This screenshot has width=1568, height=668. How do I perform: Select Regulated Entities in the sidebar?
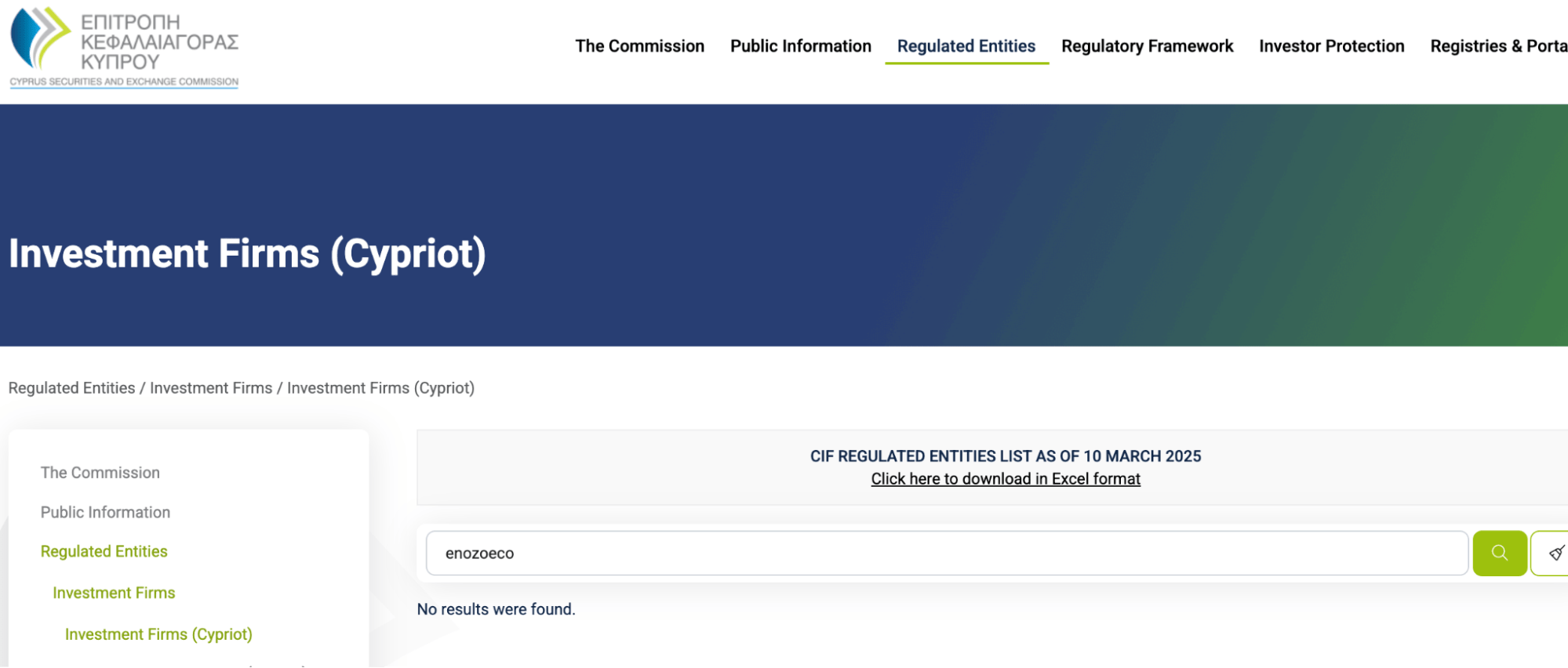(104, 551)
